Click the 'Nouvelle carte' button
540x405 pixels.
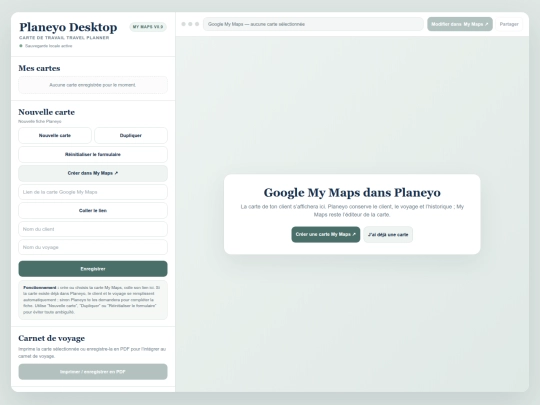(55, 135)
